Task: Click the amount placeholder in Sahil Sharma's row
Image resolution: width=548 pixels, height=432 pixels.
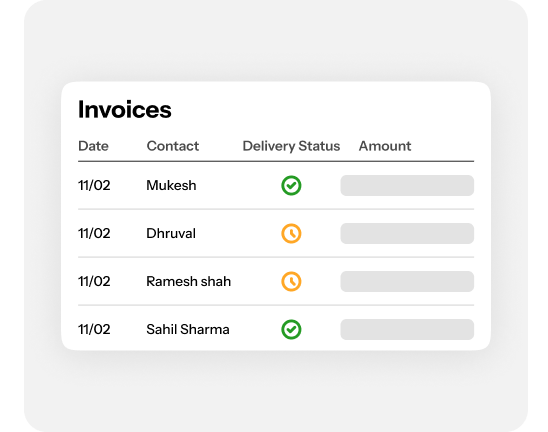Action: (407, 329)
